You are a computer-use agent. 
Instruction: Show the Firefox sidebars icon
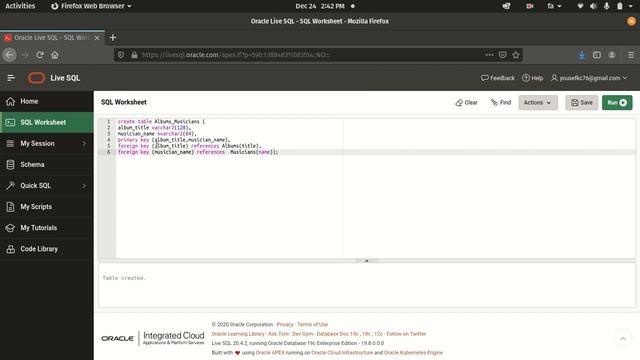click(597, 55)
